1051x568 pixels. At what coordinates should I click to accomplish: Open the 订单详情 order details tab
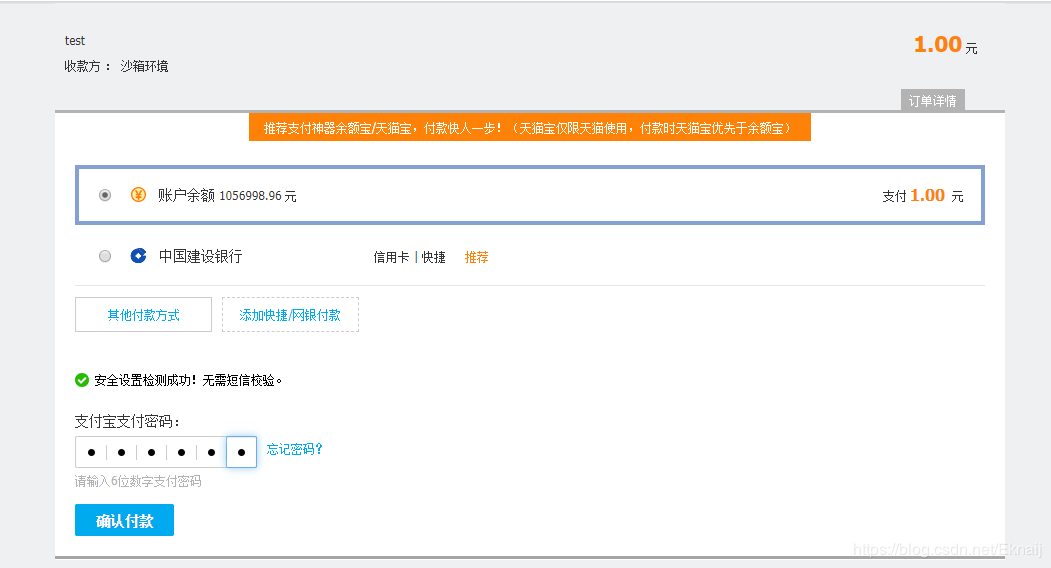(x=932, y=100)
